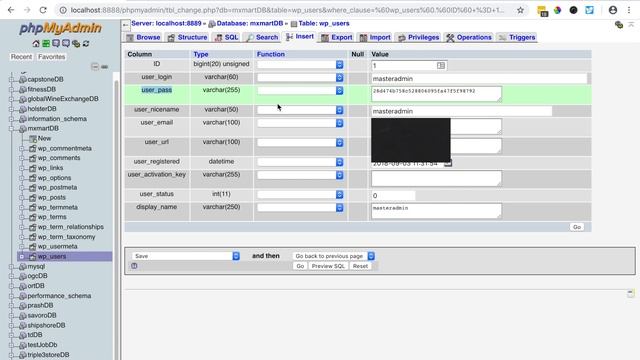Image resolution: width=640 pixels, height=360 pixels.
Task: Click the Go button beside Preview SQL
Action: pos(300,266)
